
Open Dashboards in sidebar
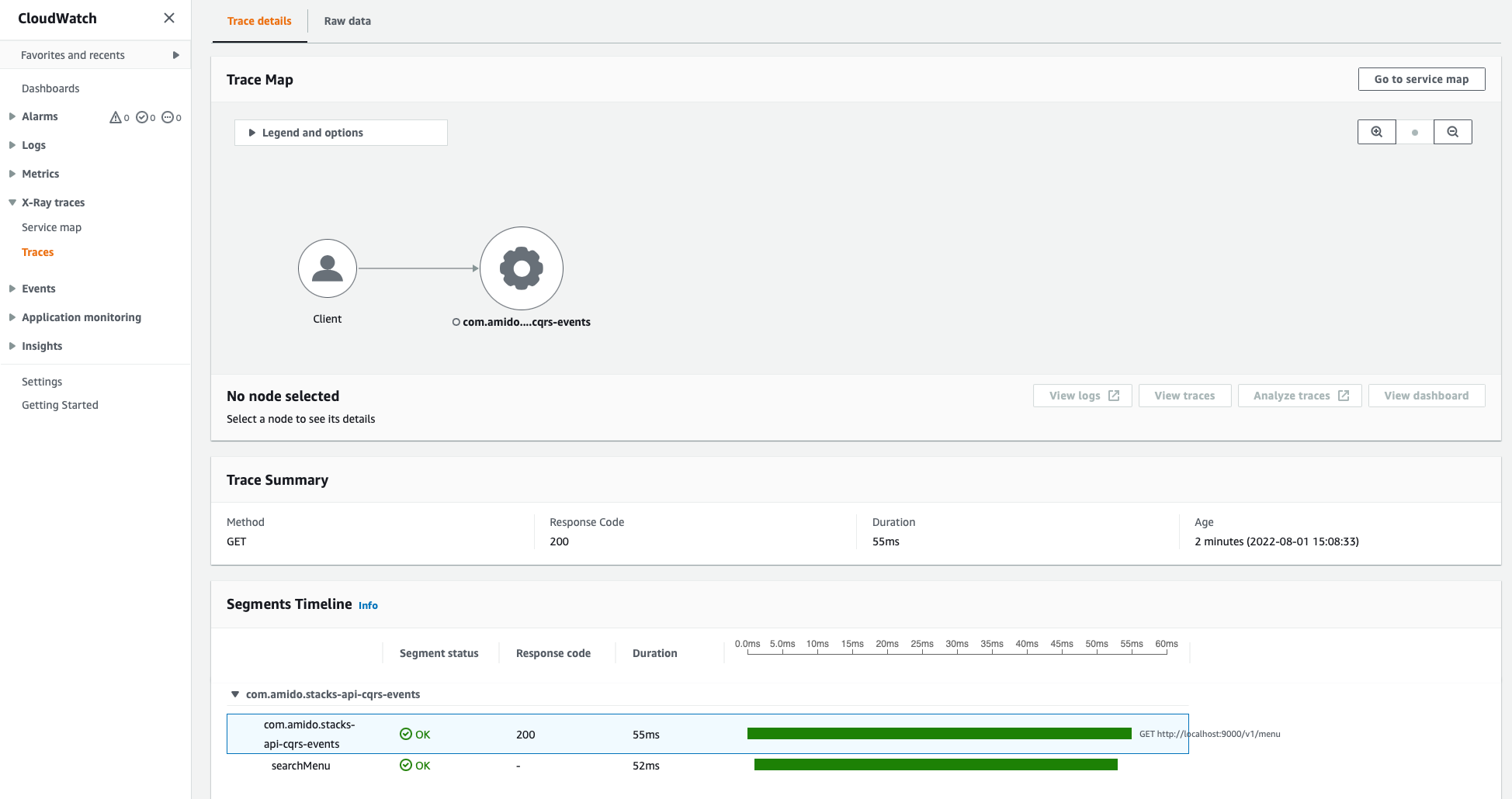pyautogui.click(x=50, y=88)
